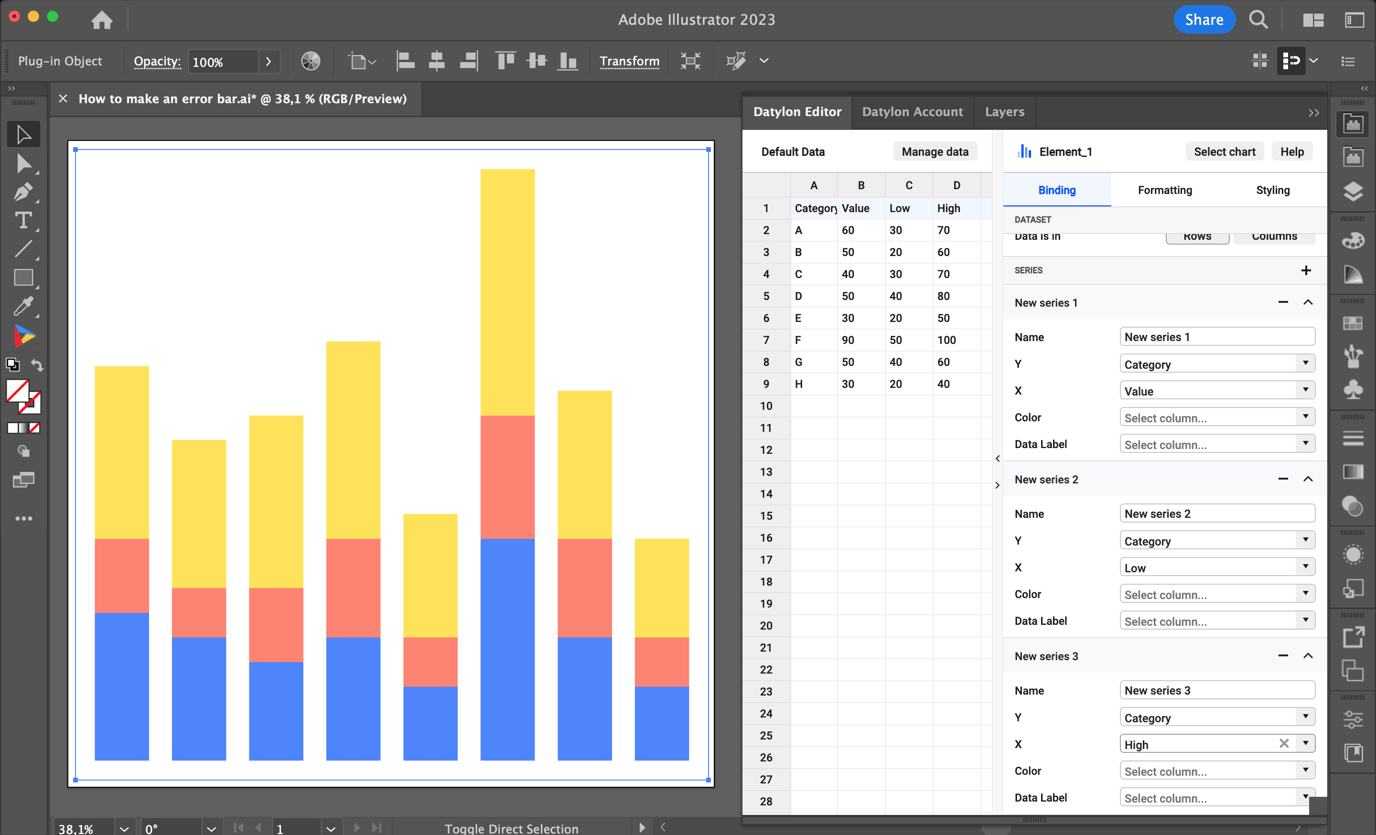1376x835 pixels.
Task: Select the Selection tool
Action: (24, 133)
